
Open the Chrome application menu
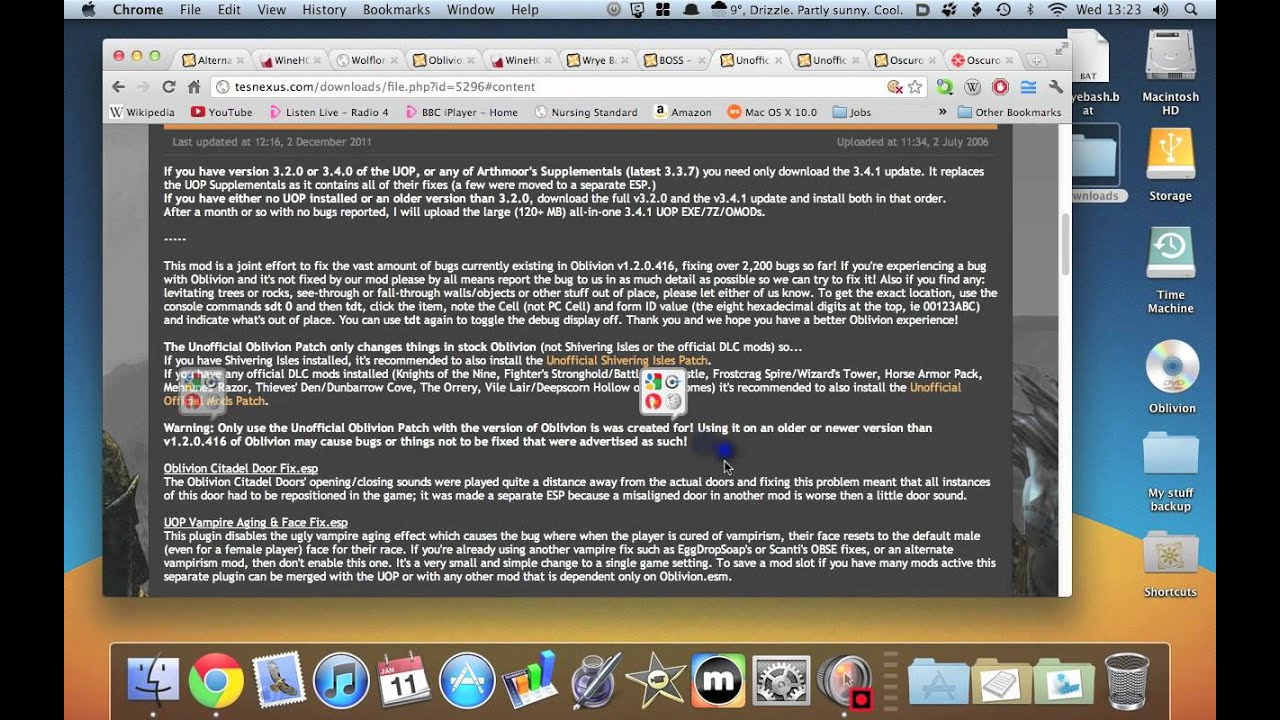[x=138, y=10]
